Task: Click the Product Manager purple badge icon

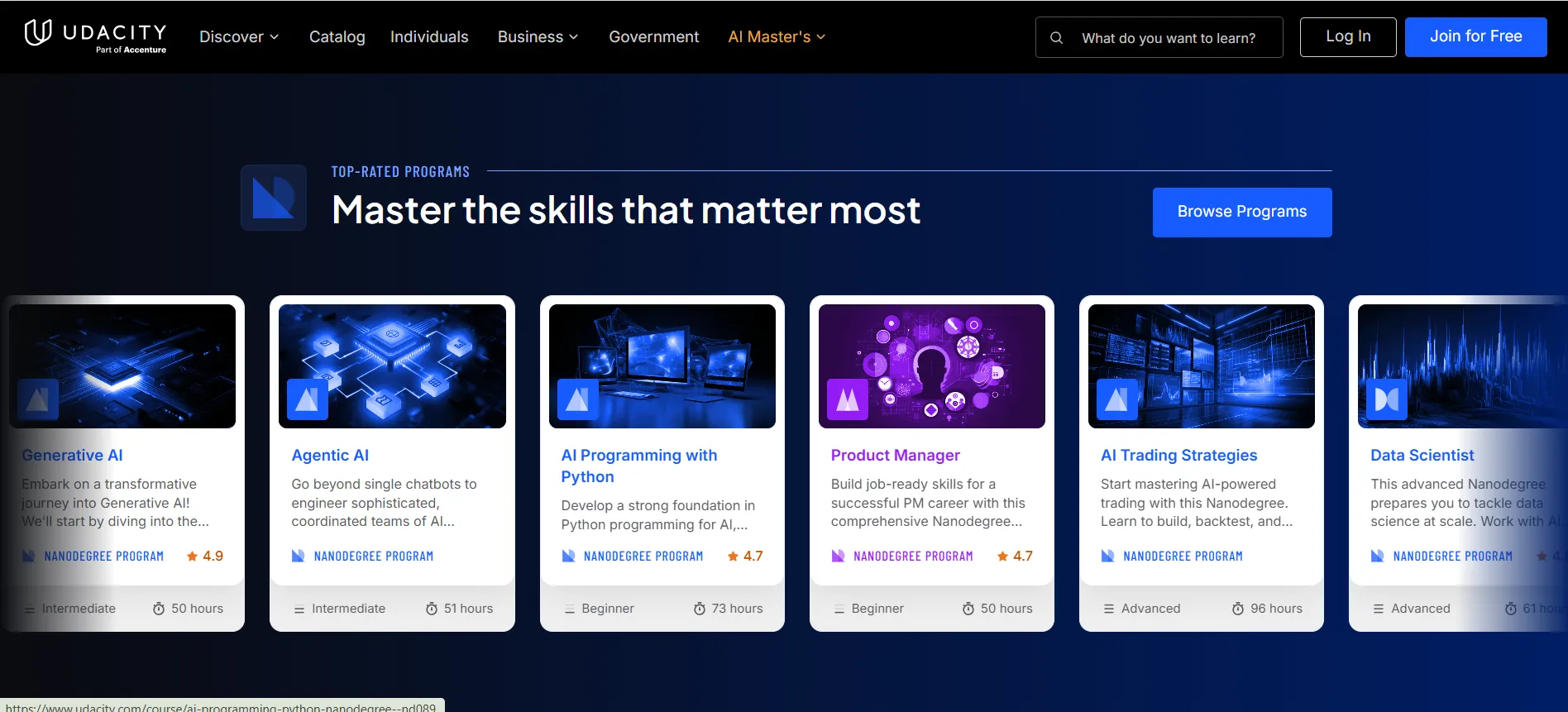Action: [848, 399]
